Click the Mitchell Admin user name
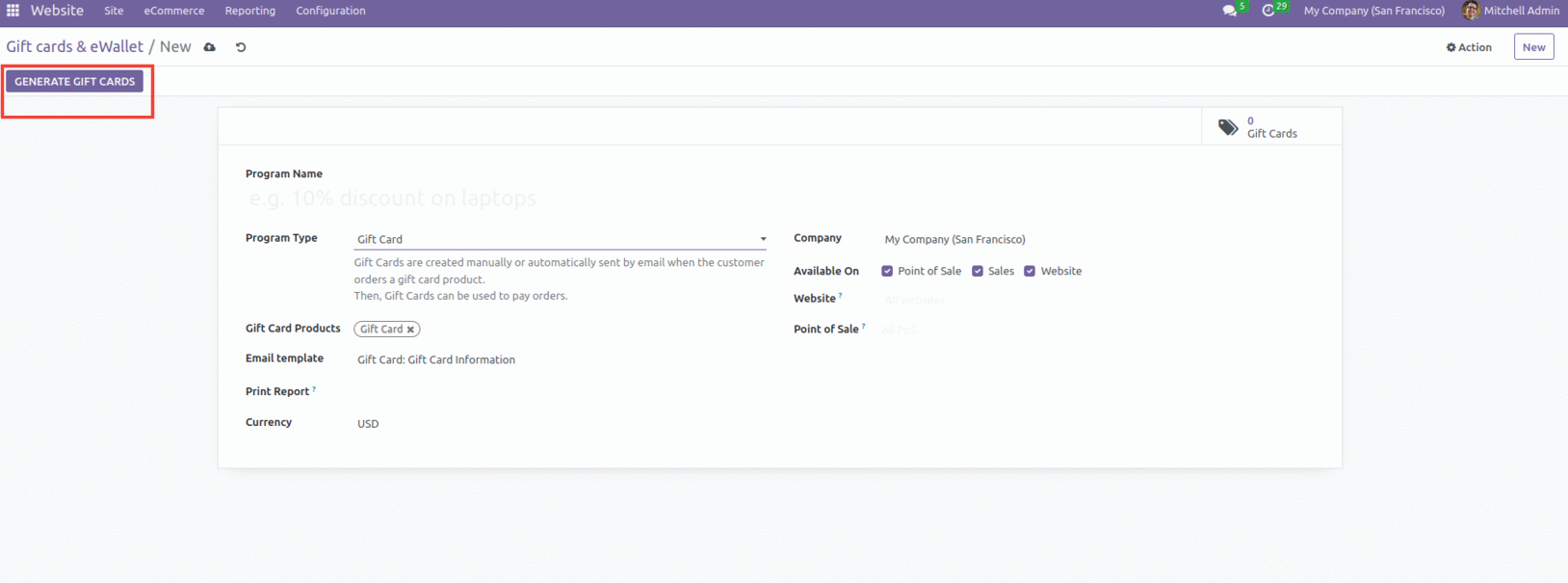Viewport: 1568px width, 583px height. [x=1521, y=11]
